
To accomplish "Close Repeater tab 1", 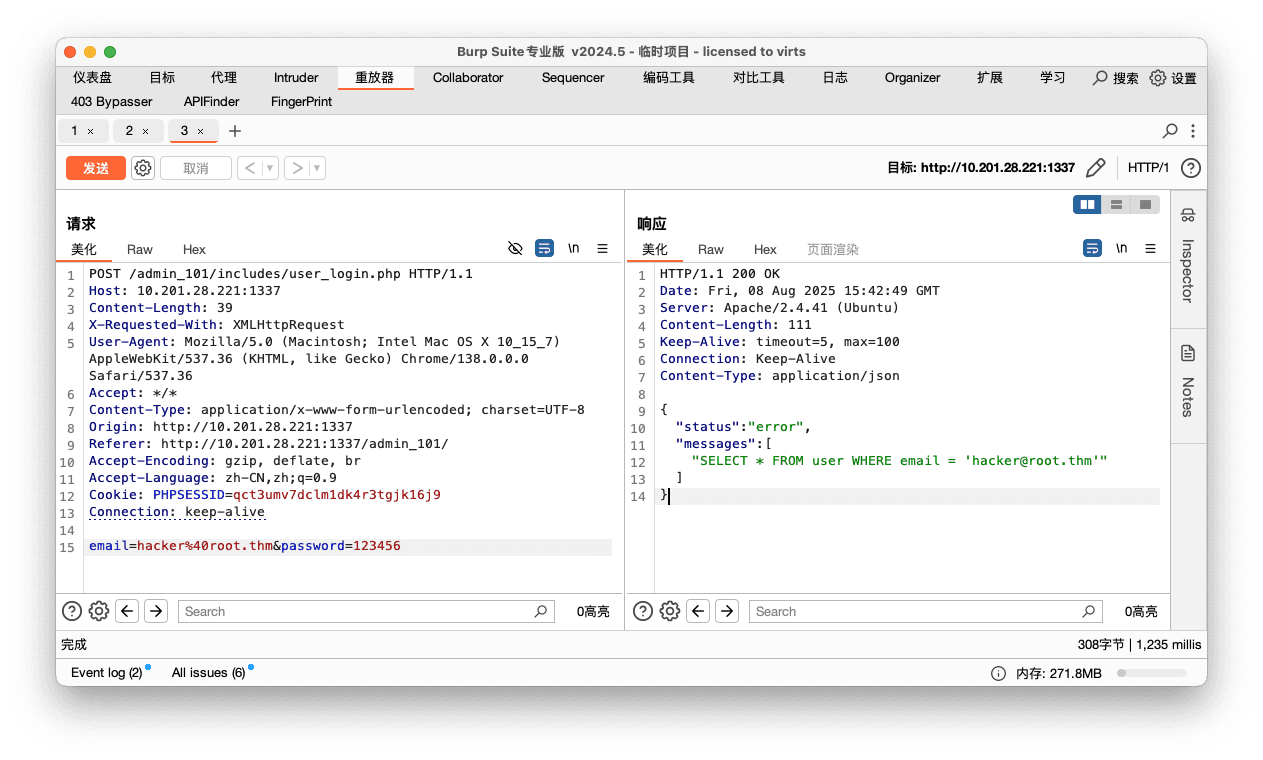I will tap(90, 131).
